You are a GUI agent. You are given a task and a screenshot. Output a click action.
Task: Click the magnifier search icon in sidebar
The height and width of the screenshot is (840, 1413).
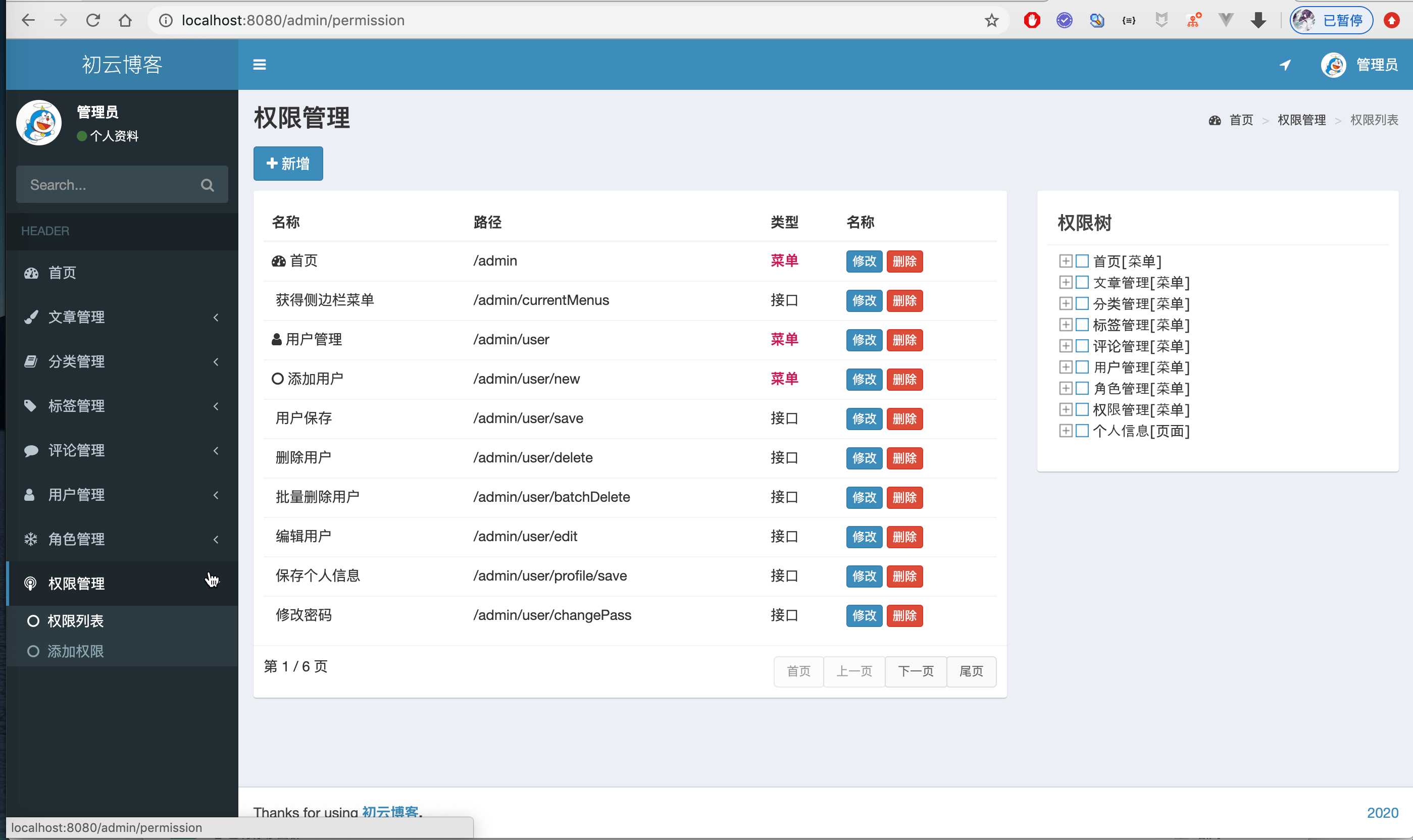point(207,185)
